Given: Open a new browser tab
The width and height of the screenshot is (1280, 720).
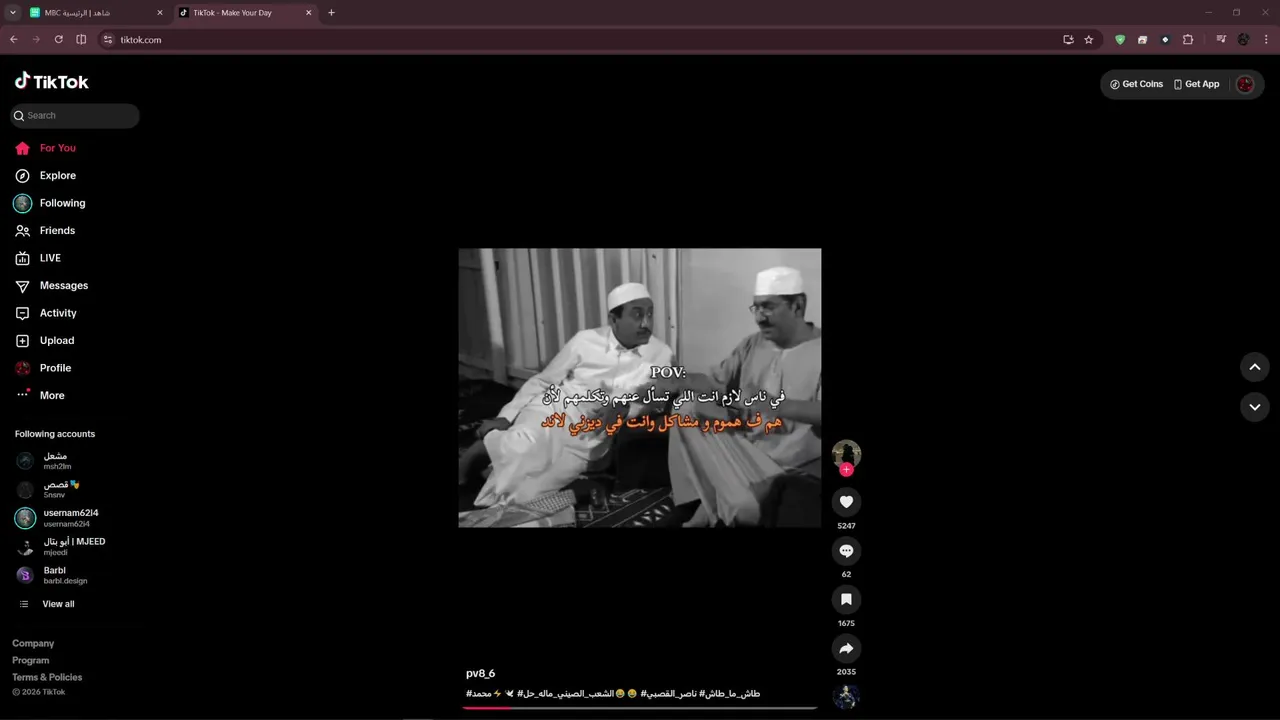Looking at the screenshot, I should point(331,13).
